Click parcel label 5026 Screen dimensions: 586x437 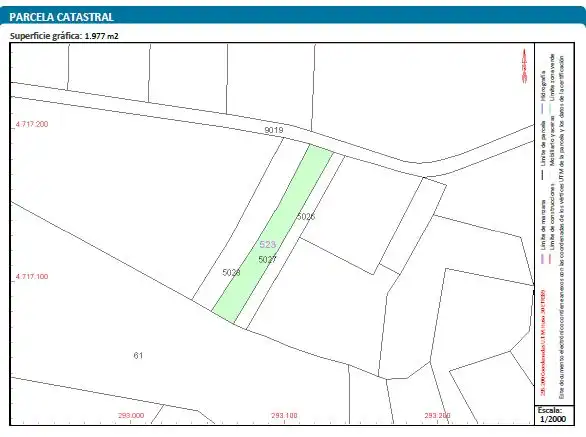pyautogui.click(x=306, y=216)
